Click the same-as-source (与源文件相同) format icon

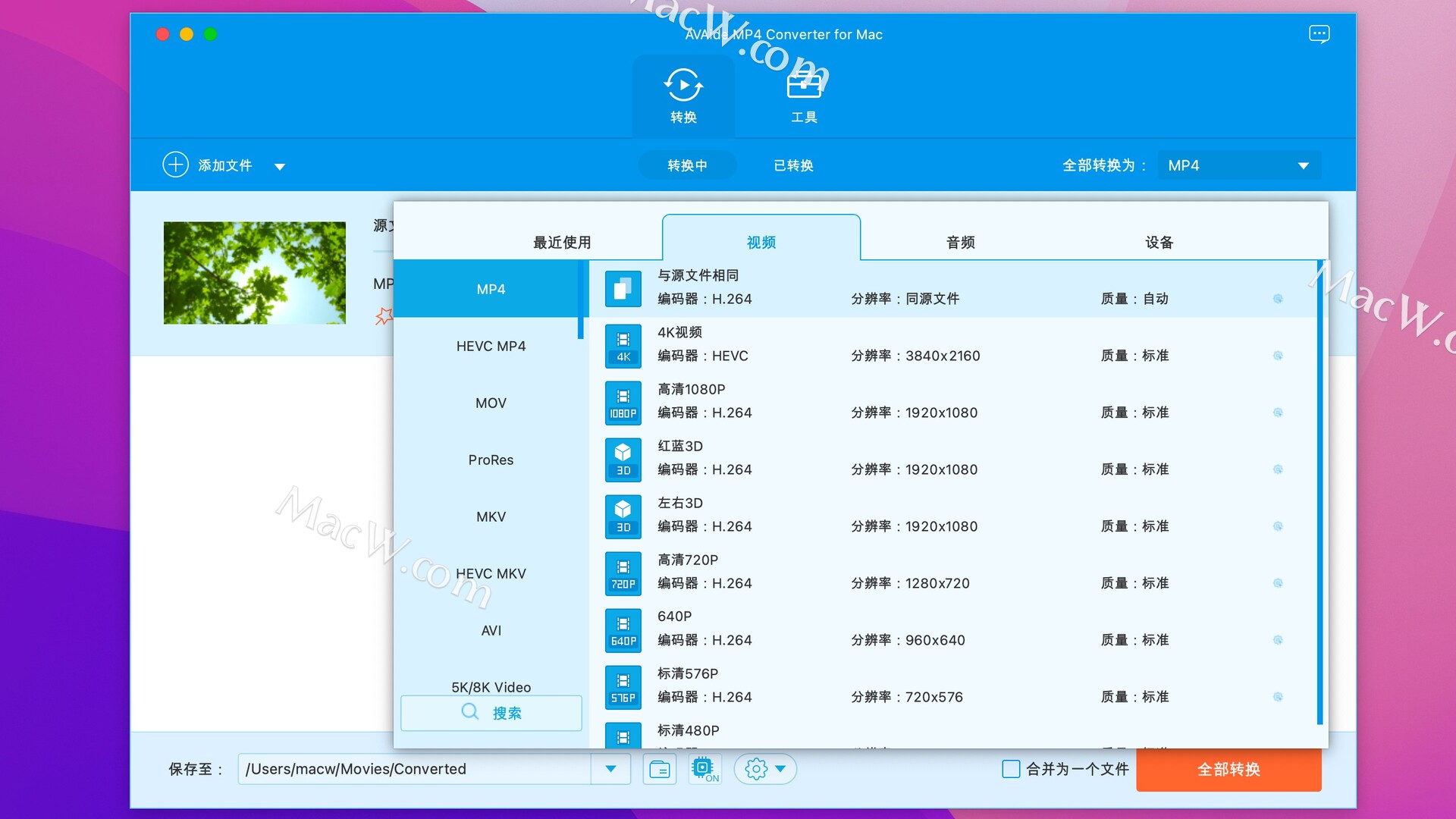point(623,289)
